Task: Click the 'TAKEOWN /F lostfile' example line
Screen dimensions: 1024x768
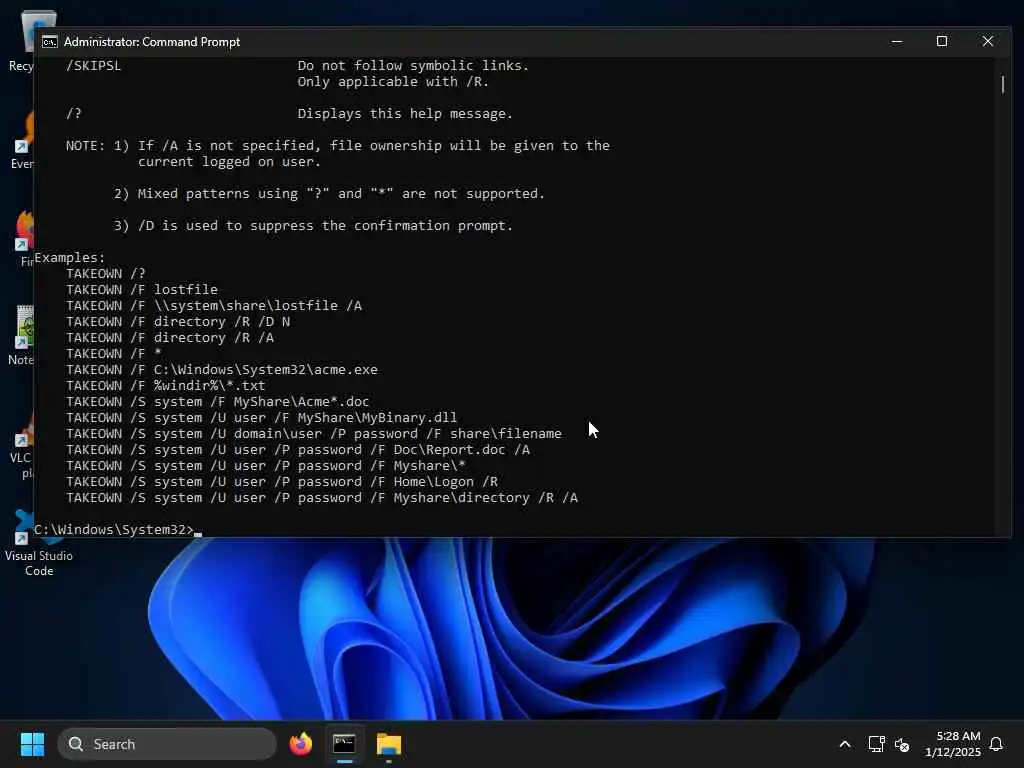Action: 142,289
